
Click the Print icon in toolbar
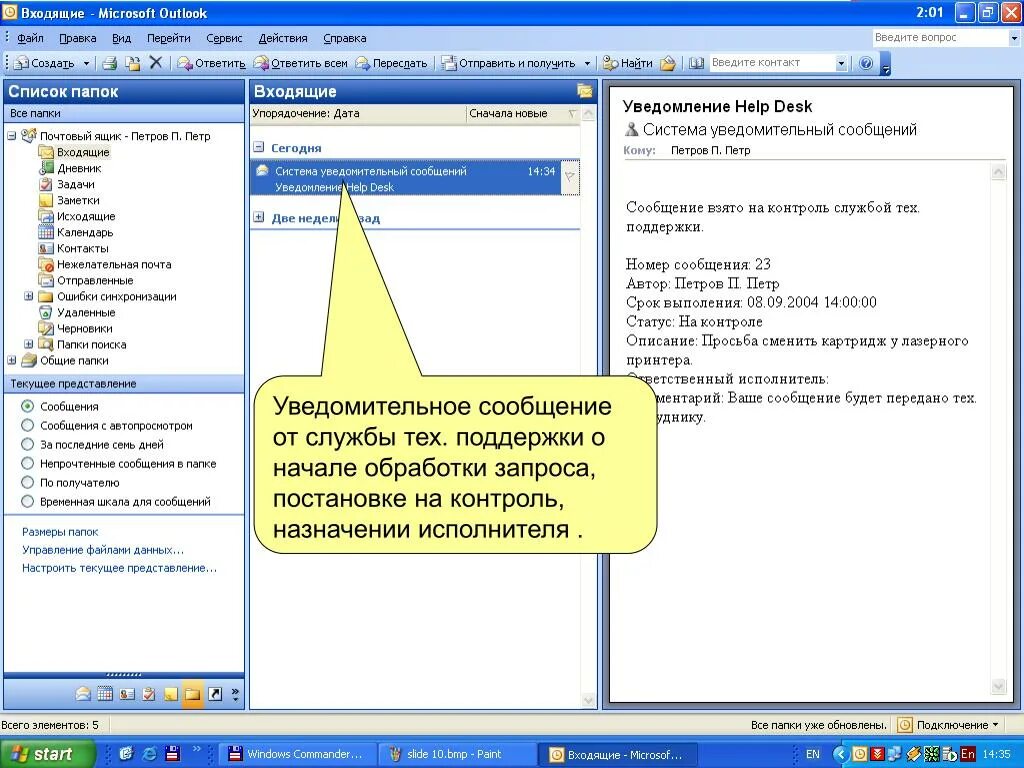[110, 63]
